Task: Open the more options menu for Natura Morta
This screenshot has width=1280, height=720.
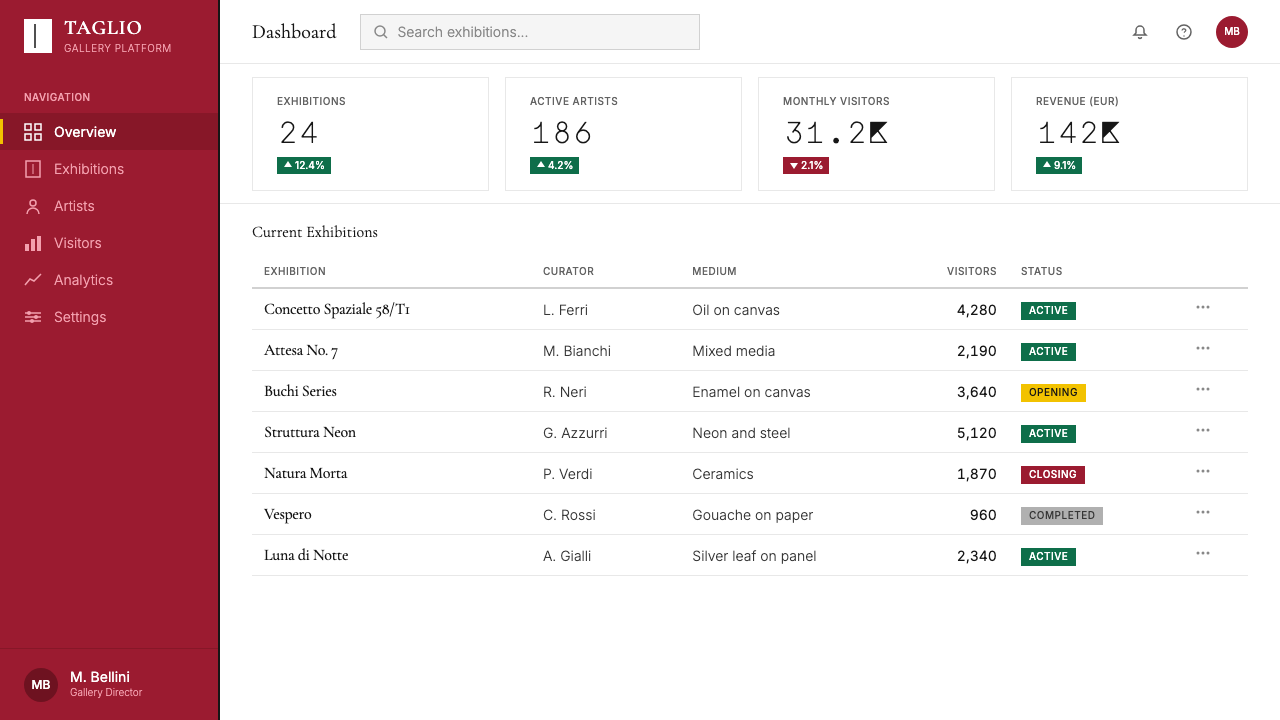Action: click(x=1203, y=472)
